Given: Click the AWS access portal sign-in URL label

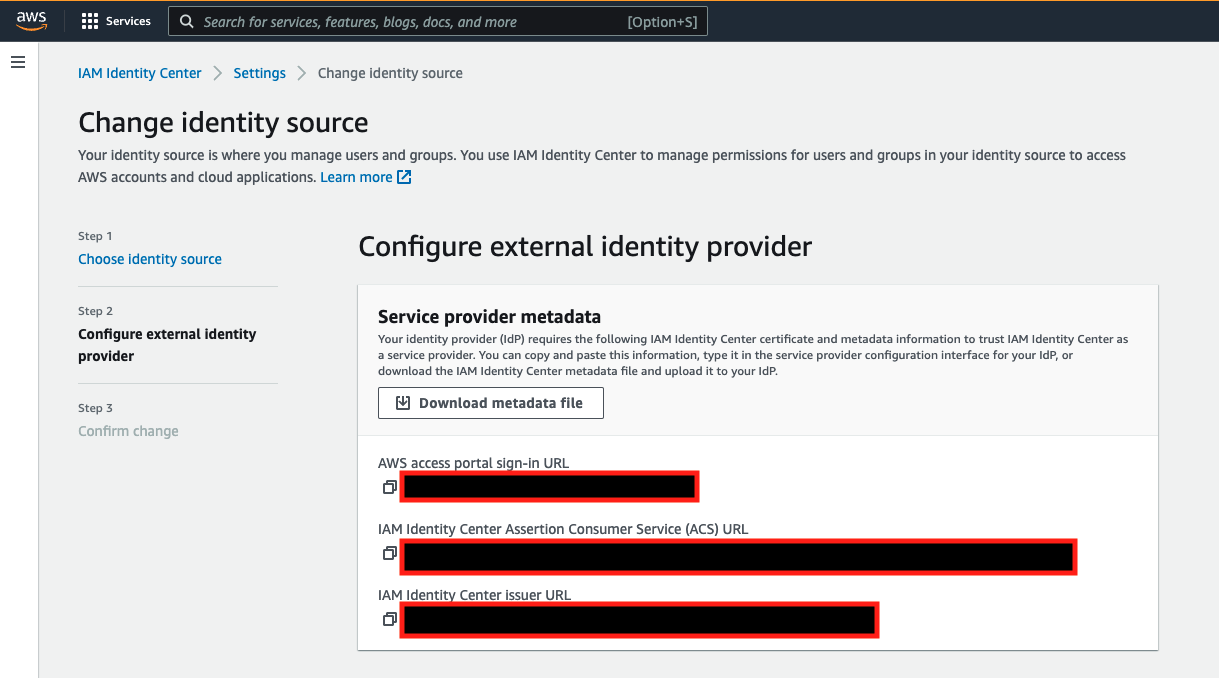Looking at the screenshot, I should click(473, 463).
